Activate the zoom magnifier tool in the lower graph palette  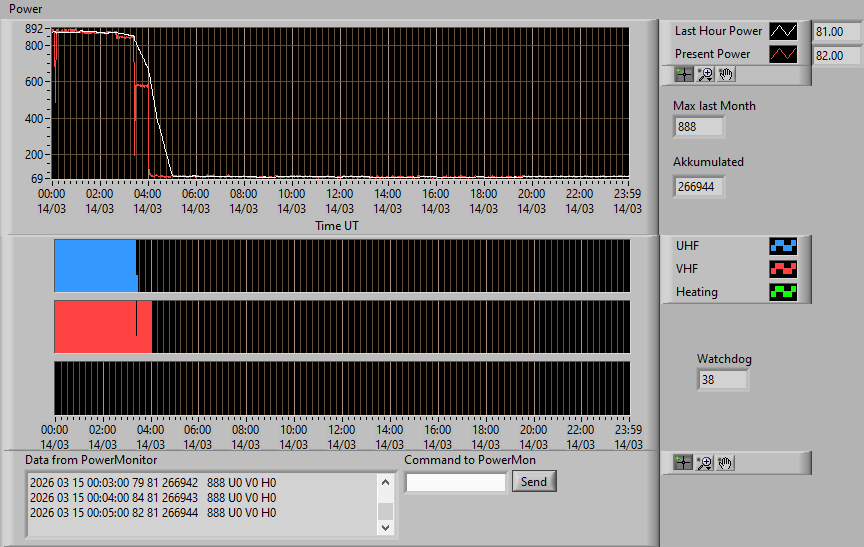(704, 463)
